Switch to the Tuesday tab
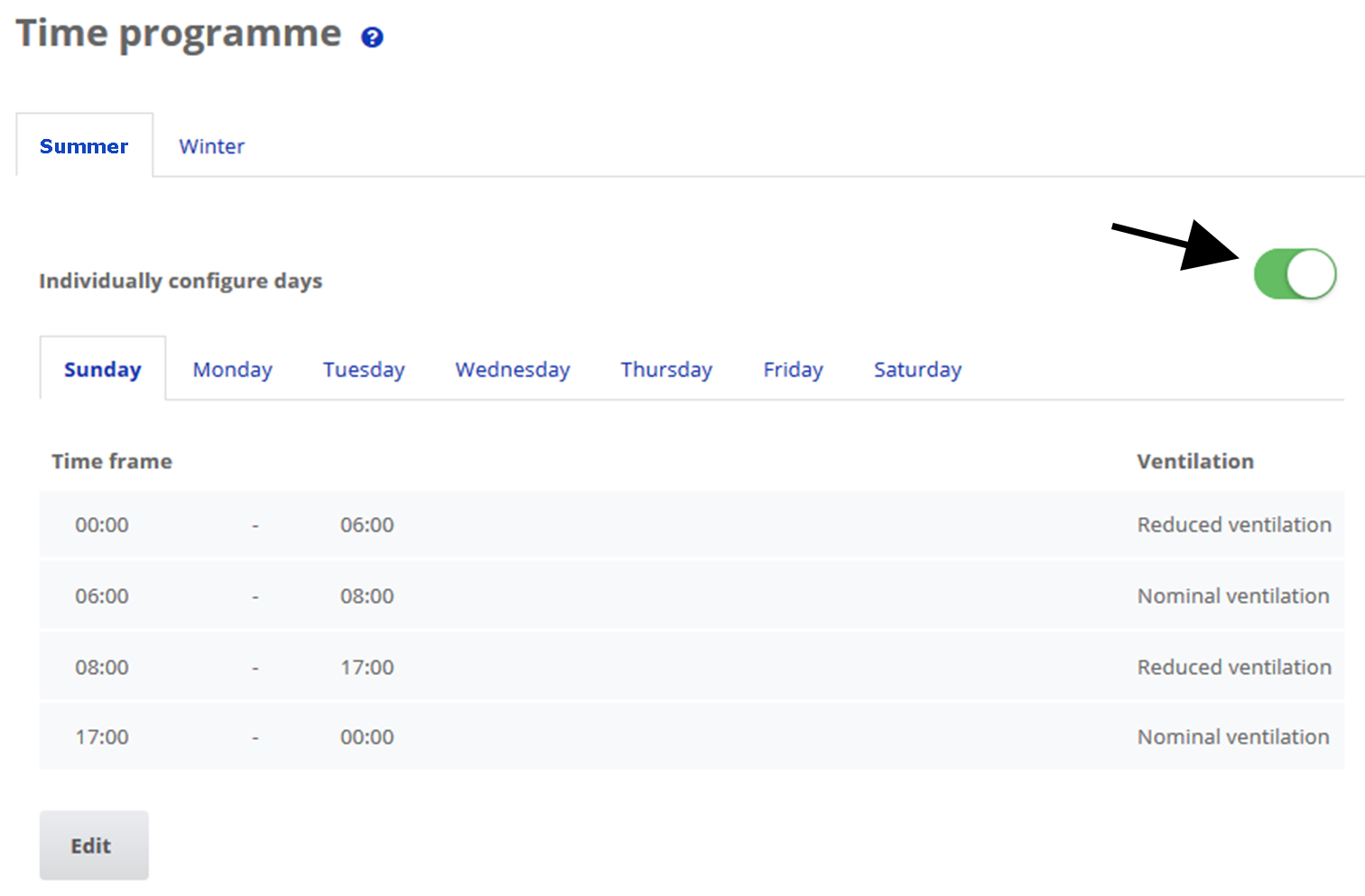The image size is (1365, 896). pyautogui.click(x=364, y=370)
